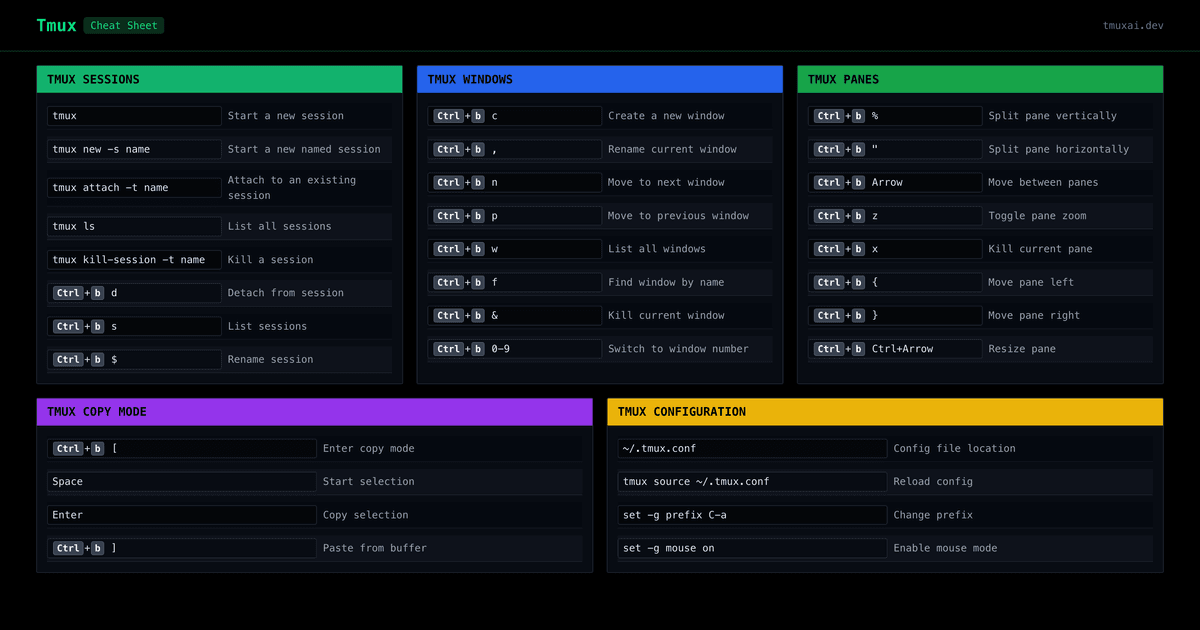Click the tmux attach -t name command box
1200x630 pixels.
[133, 187]
